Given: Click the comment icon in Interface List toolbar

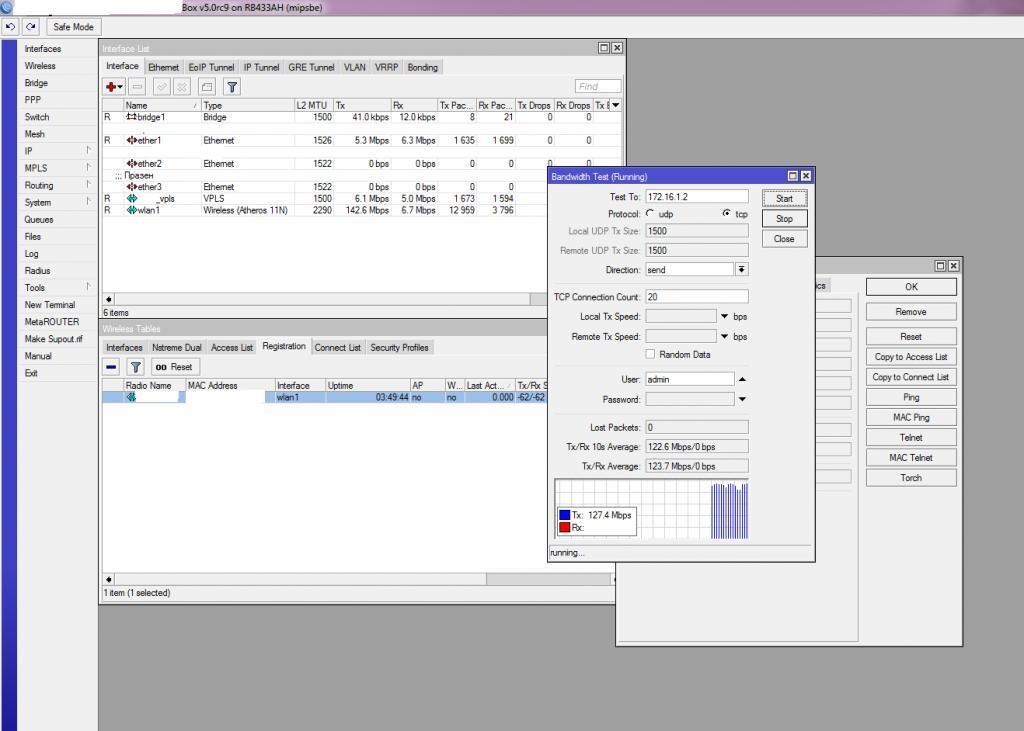Looking at the screenshot, I should tap(206, 87).
